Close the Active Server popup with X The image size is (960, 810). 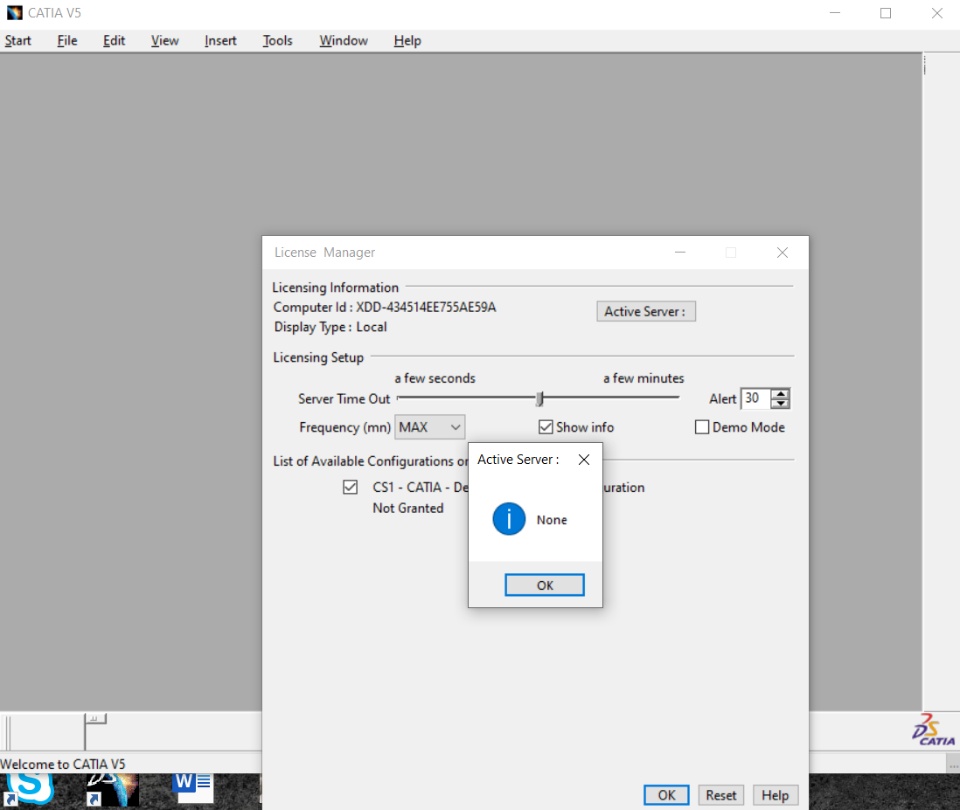pyautogui.click(x=584, y=459)
